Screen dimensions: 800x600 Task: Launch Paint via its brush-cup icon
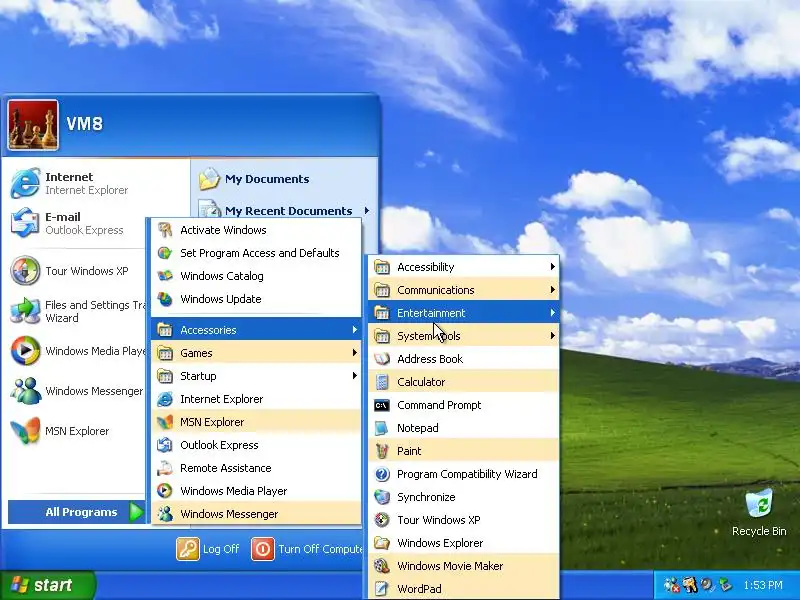(382, 451)
